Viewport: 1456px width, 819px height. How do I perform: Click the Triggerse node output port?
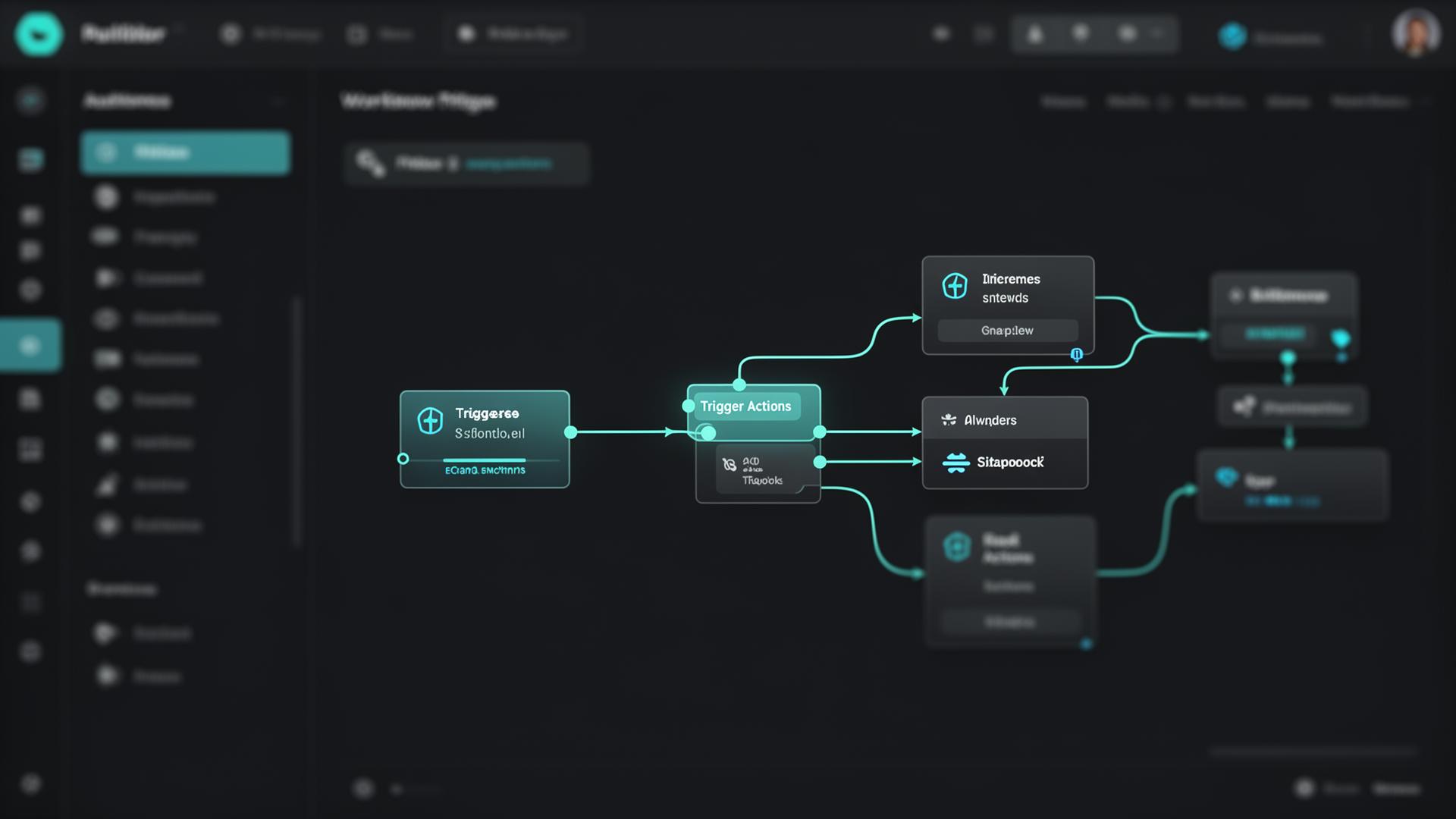click(x=571, y=432)
